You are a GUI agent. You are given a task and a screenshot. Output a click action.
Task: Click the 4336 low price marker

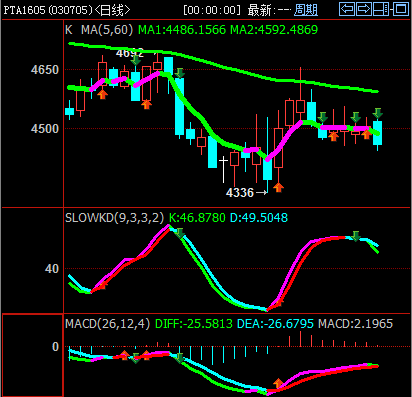tap(240, 192)
